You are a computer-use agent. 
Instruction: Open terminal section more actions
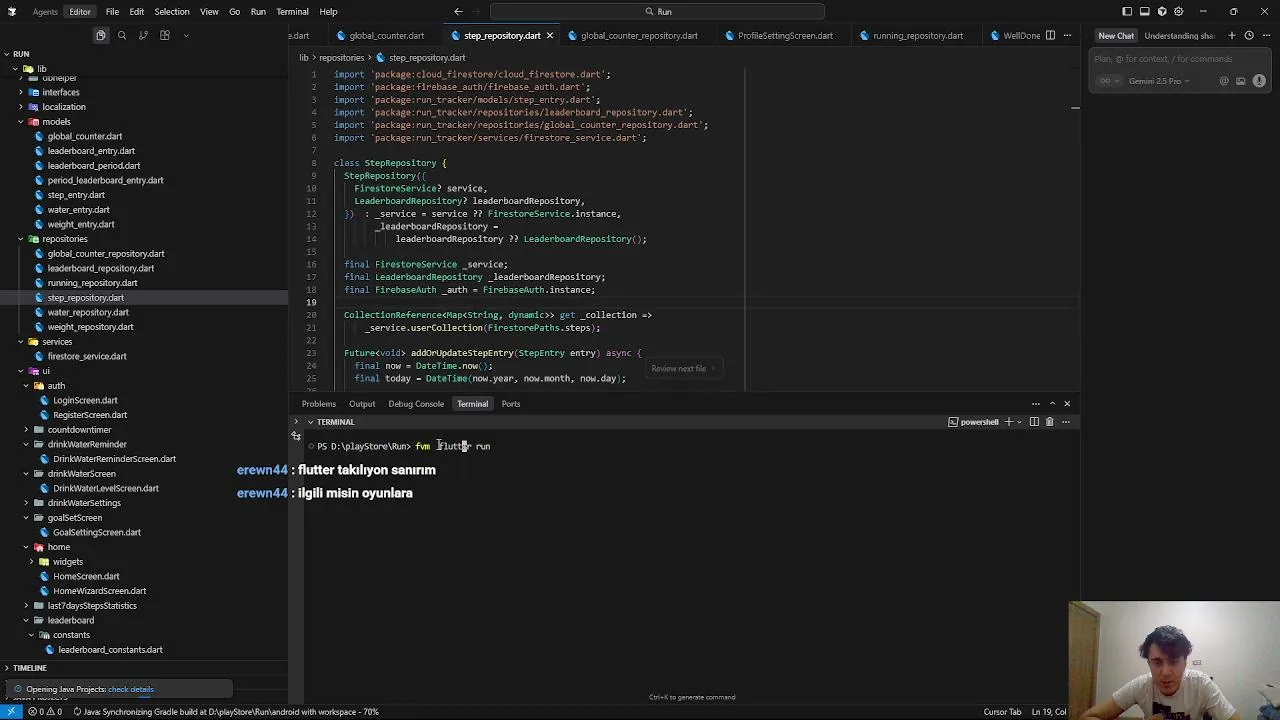pos(1065,422)
